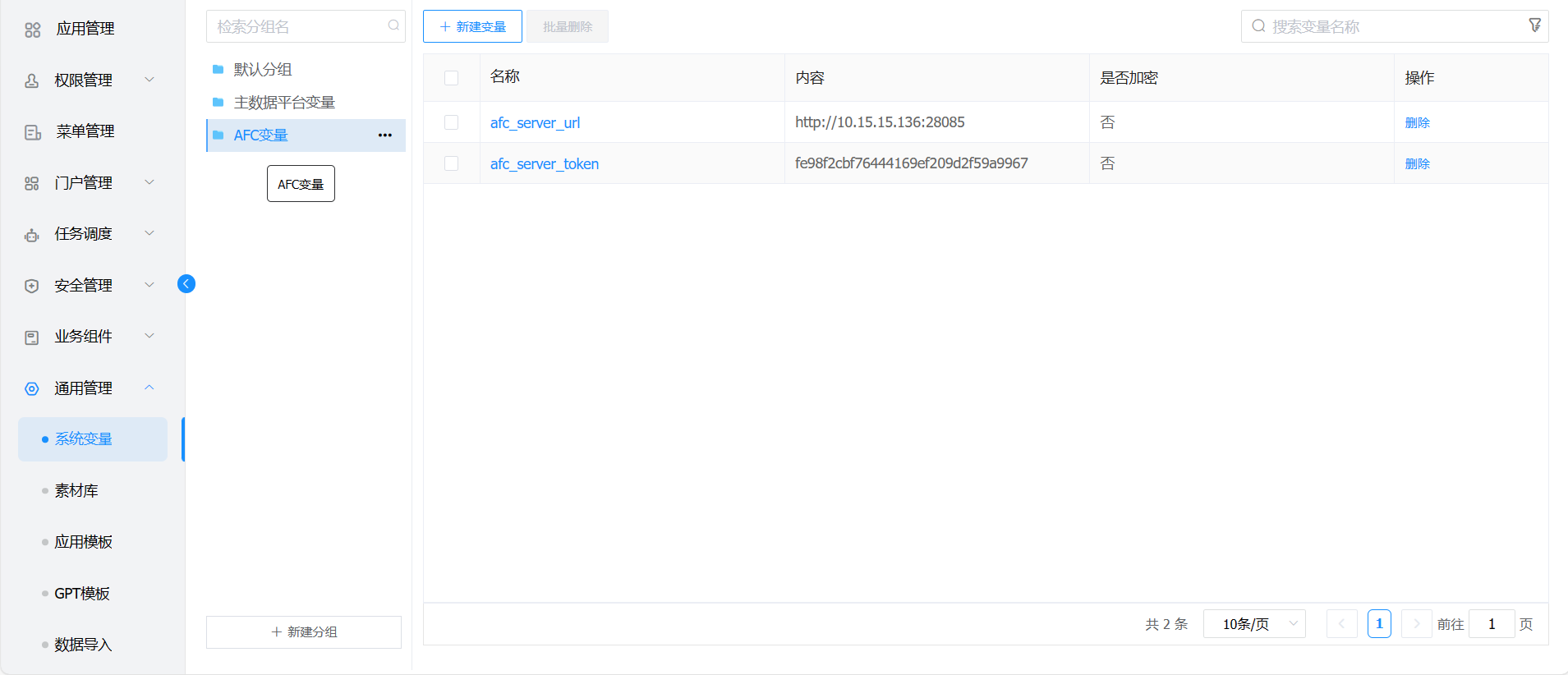Click the 安全管理 shield icon
This screenshot has height=675, width=1568.
(x=32, y=286)
